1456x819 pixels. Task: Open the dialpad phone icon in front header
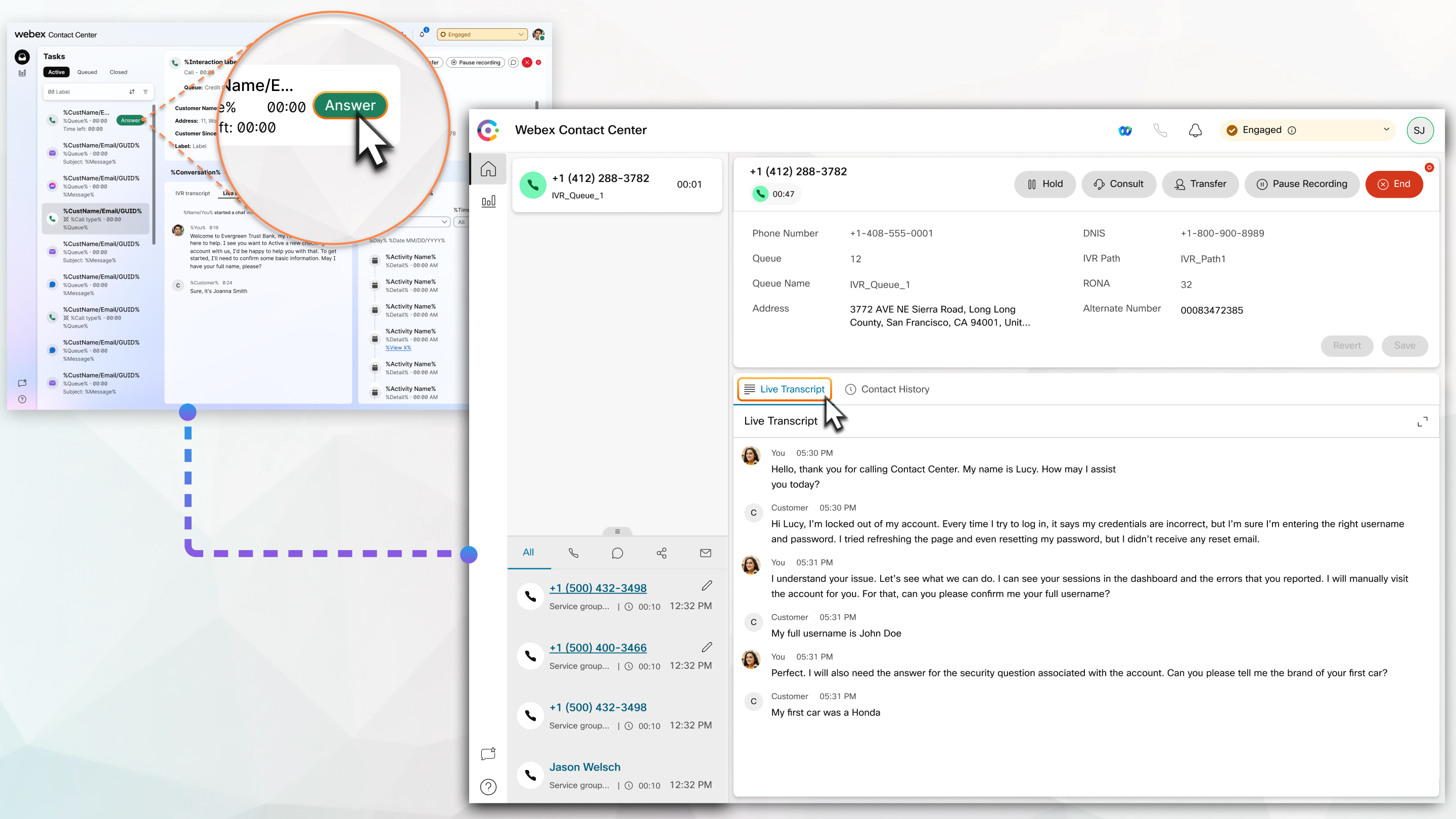(x=1160, y=130)
